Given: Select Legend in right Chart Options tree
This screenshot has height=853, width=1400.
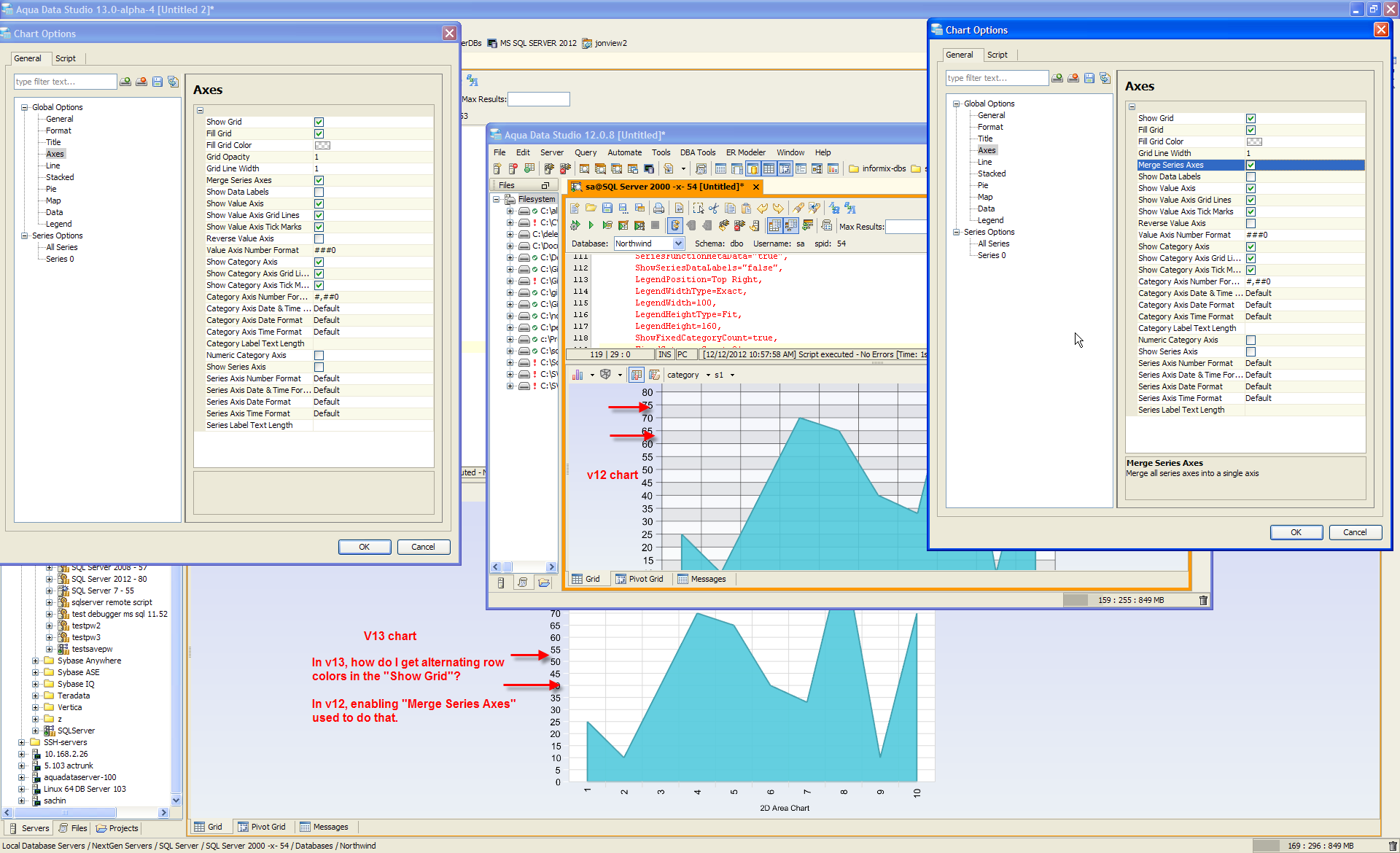Looking at the screenshot, I should pos(990,220).
